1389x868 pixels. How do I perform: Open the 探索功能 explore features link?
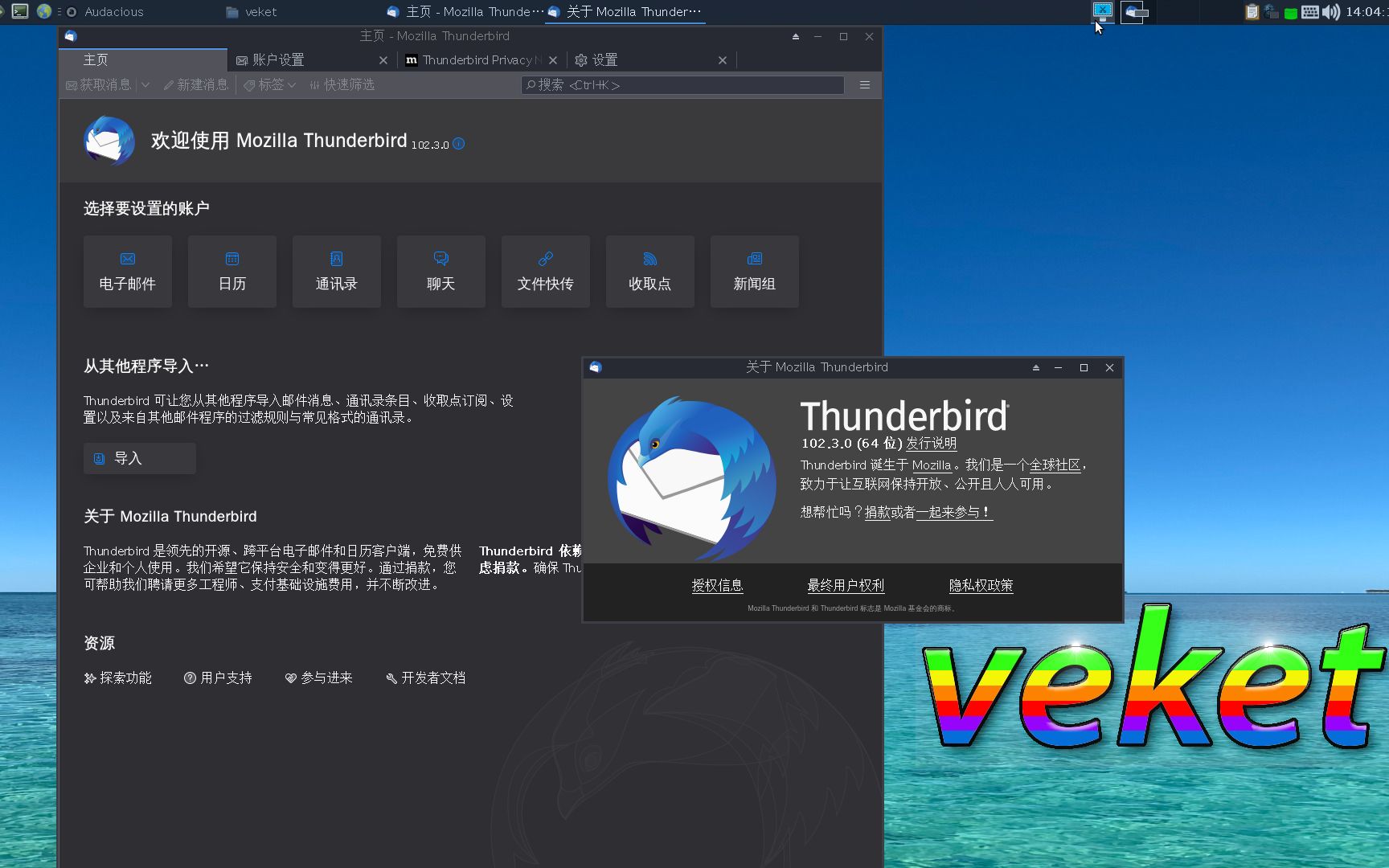[118, 678]
